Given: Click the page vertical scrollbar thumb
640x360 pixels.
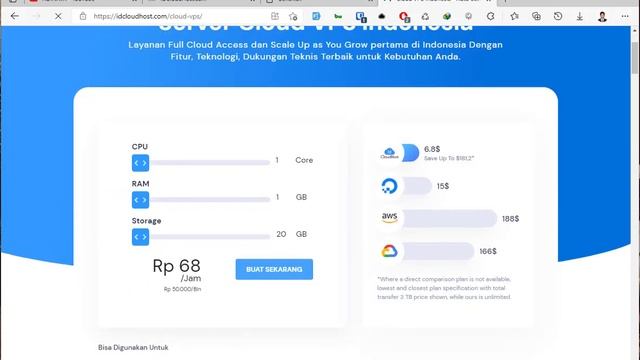Looking at the screenshot, I should pyautogui.click(x=635, y=57).
